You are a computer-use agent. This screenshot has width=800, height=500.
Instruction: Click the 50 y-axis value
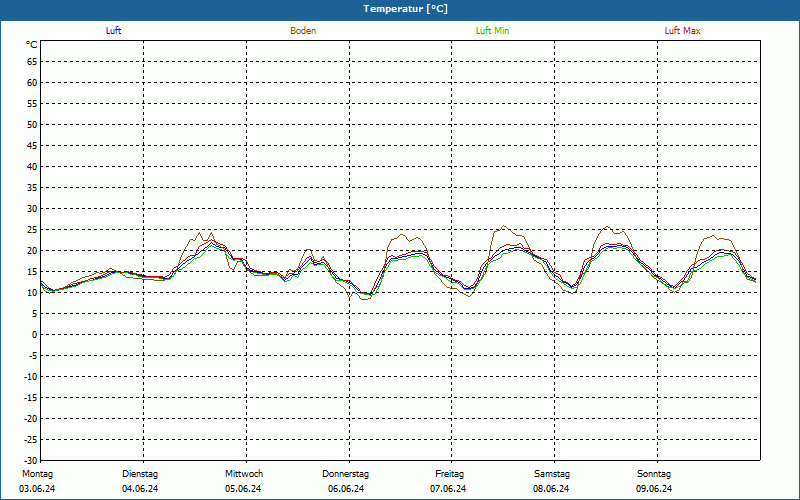pyautogui.click(x=32, y=124)
